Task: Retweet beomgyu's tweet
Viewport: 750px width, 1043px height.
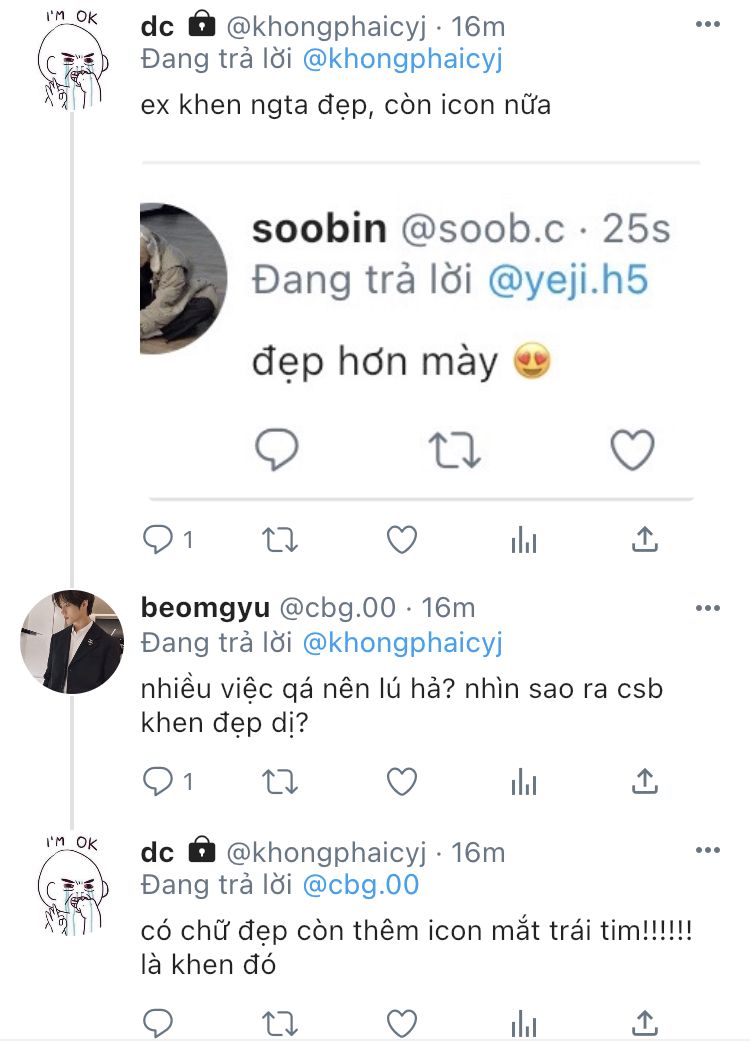Action: (279, 780)
